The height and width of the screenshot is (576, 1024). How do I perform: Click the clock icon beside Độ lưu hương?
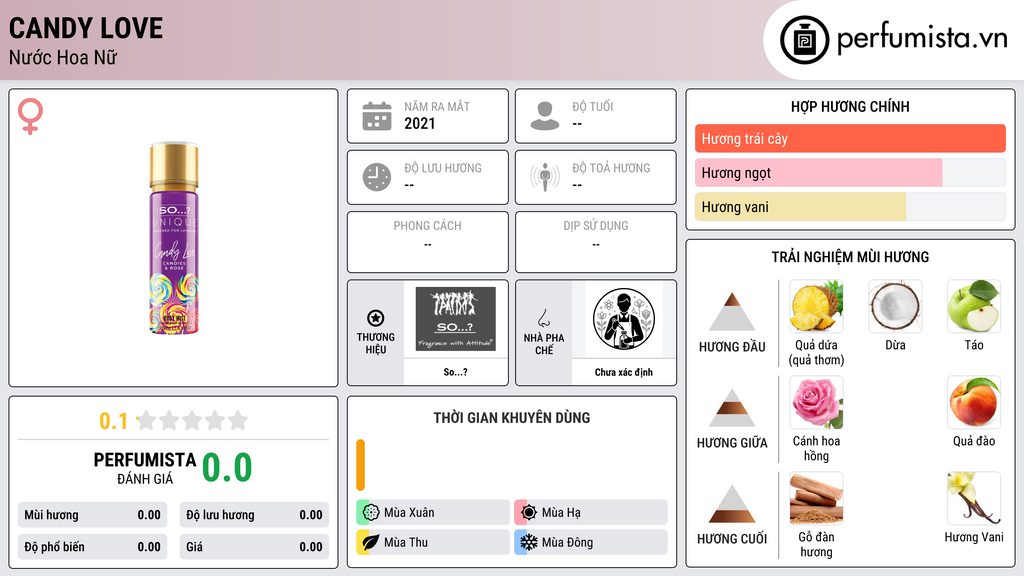click(377, 177)
